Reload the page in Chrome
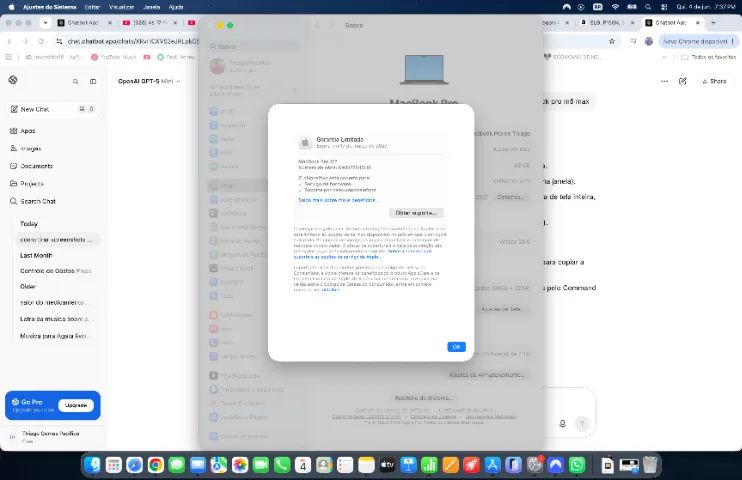This screenshot has height=480, width=742. coord(41,42)
